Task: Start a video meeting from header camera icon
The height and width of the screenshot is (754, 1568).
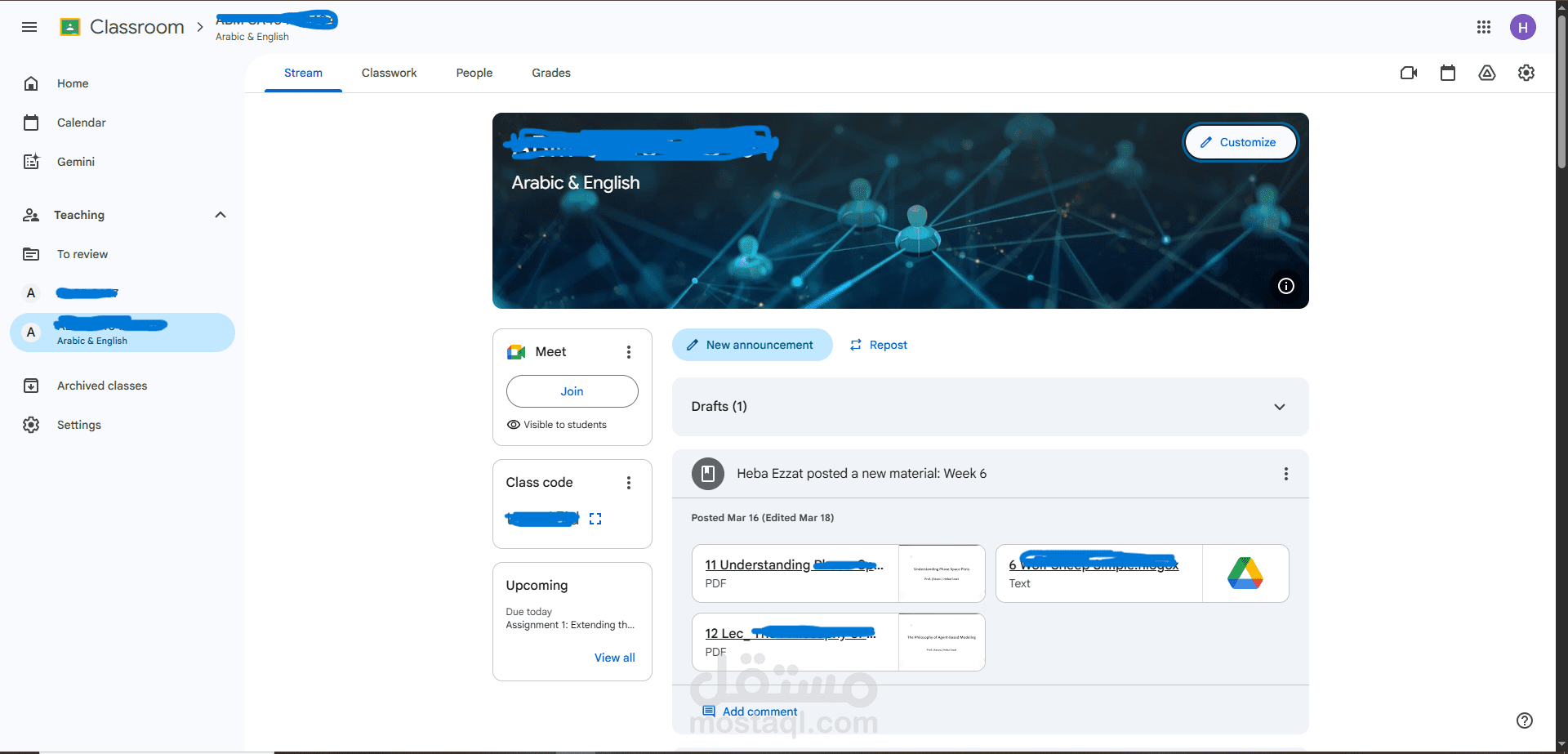Action: pos(1409,73)
